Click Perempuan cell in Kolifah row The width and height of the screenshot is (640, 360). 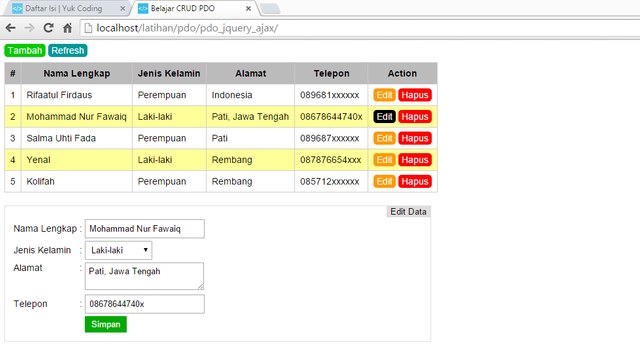coord(169,182)
